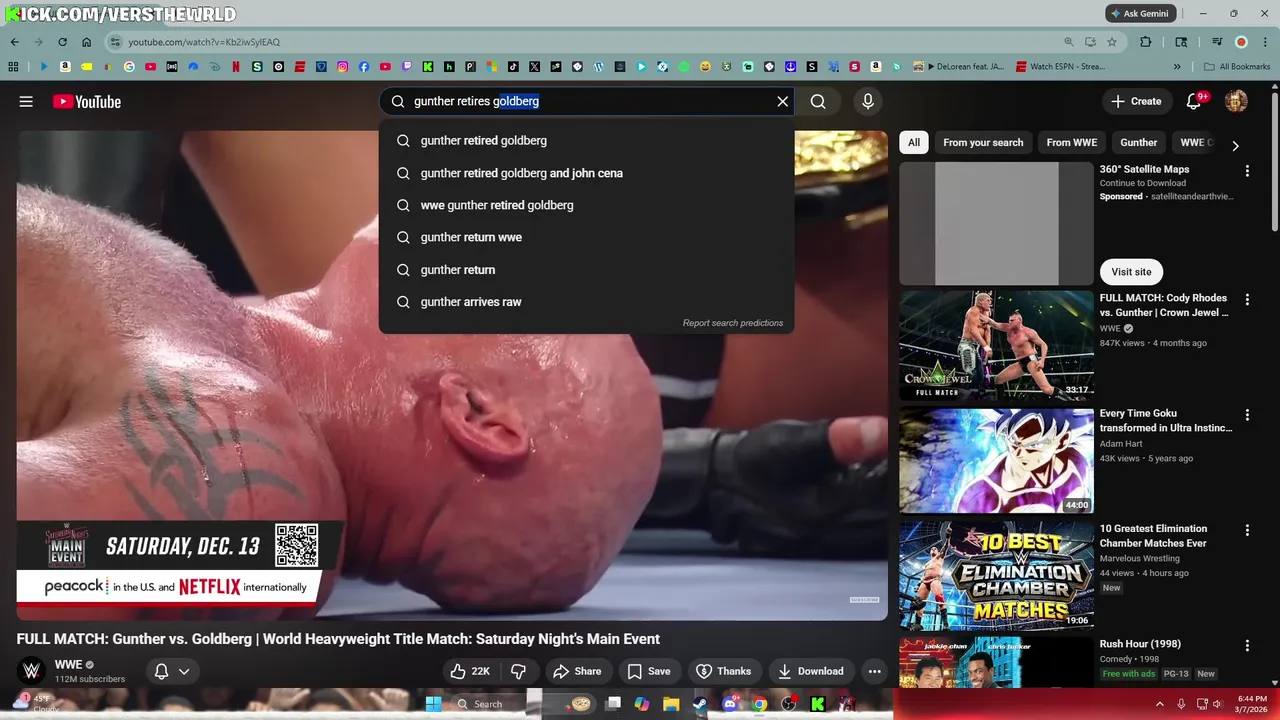This screenshot has width=1280, height=720.
Task: Click the magnifier search submit button
Action: [x=818, y=101]
